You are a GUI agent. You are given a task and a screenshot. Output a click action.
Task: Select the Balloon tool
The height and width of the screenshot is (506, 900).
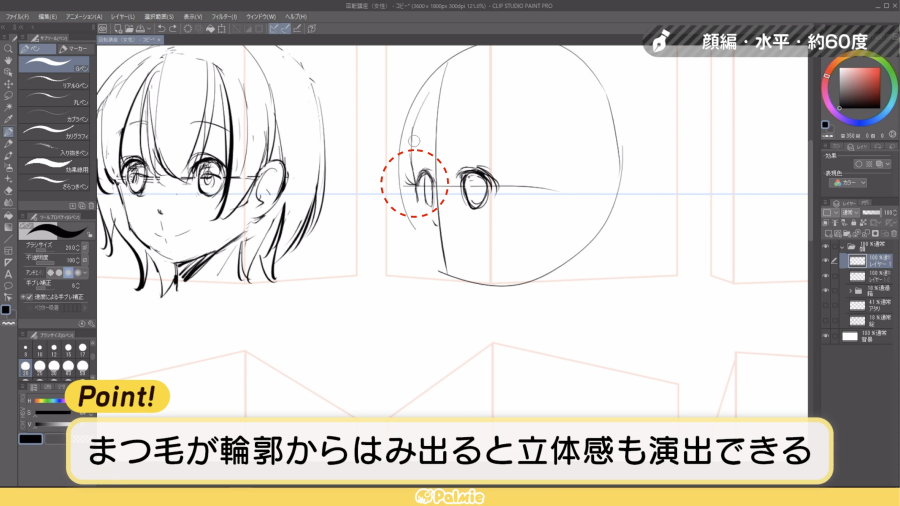[x=8, y=286]
